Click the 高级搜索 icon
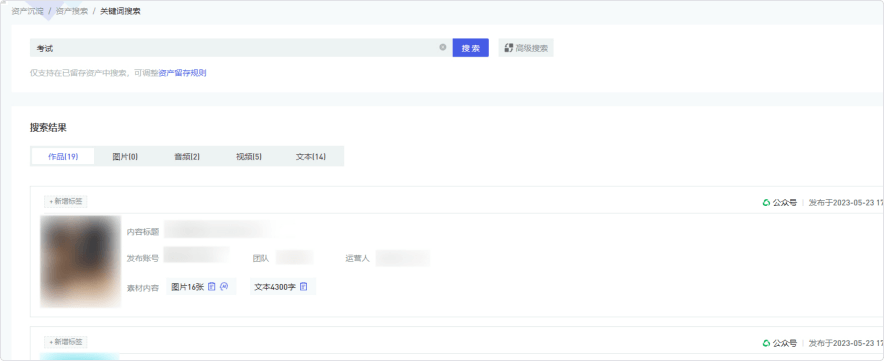The image size is (884, 361). click(x=509, y=48)
